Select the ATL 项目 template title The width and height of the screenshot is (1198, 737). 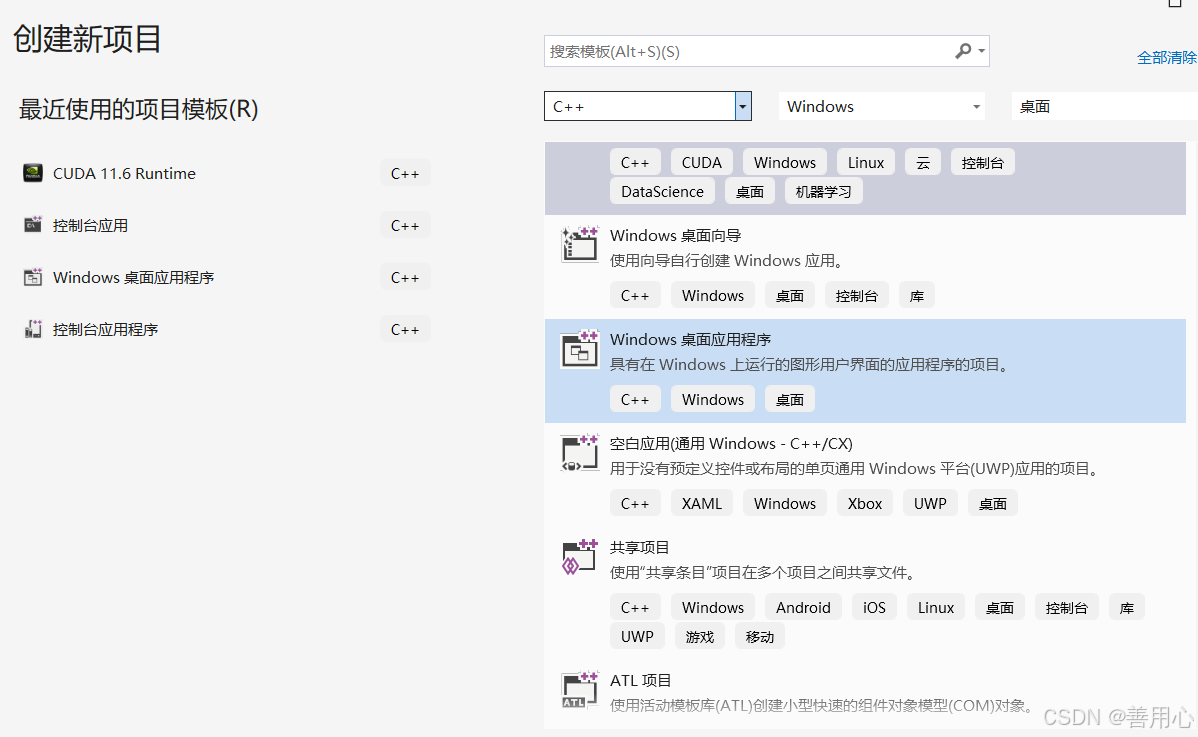640,680
